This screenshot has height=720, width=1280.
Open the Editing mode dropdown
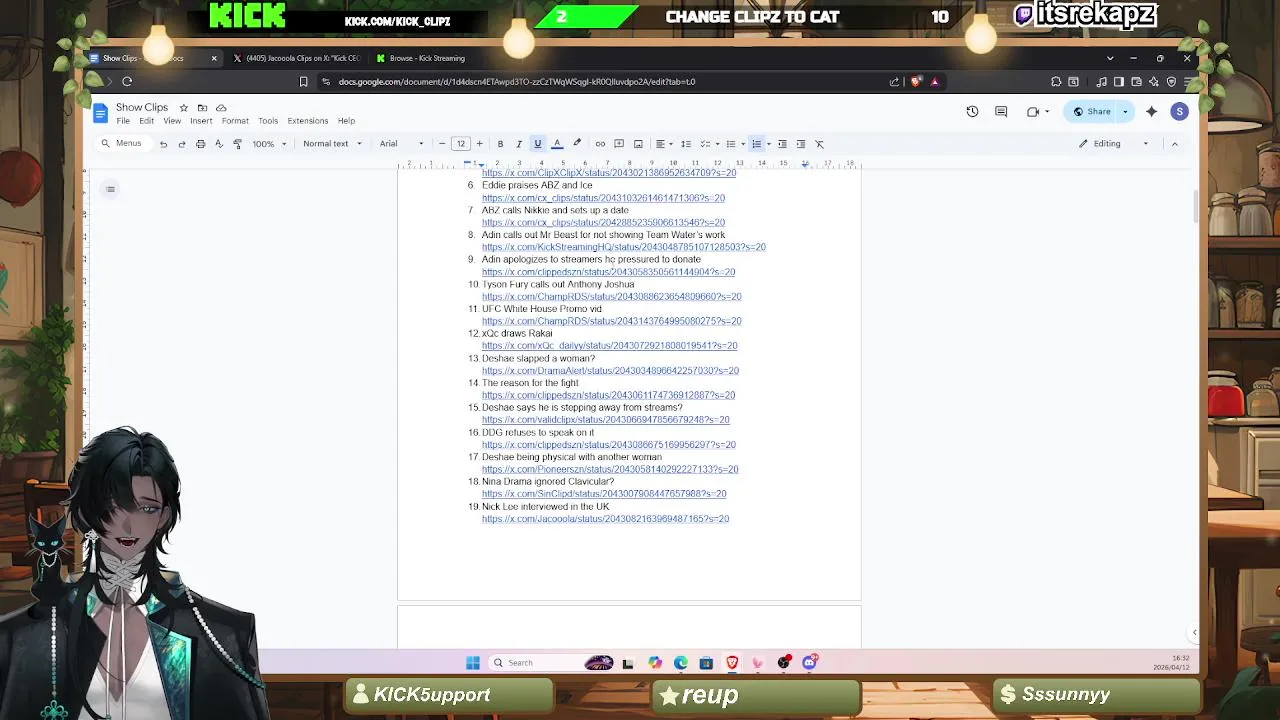point(1113,144)
